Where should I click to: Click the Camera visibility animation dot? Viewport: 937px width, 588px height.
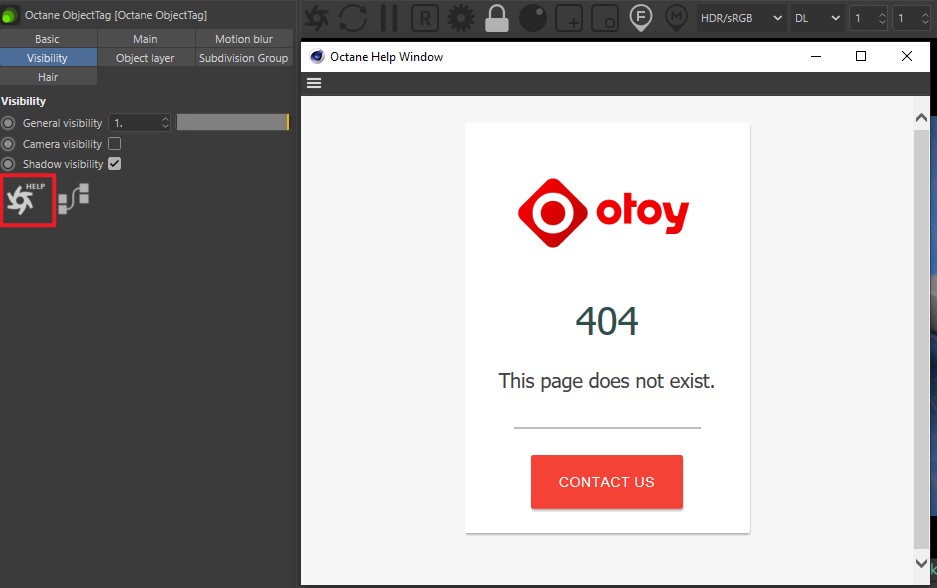(x=8, y=143)
